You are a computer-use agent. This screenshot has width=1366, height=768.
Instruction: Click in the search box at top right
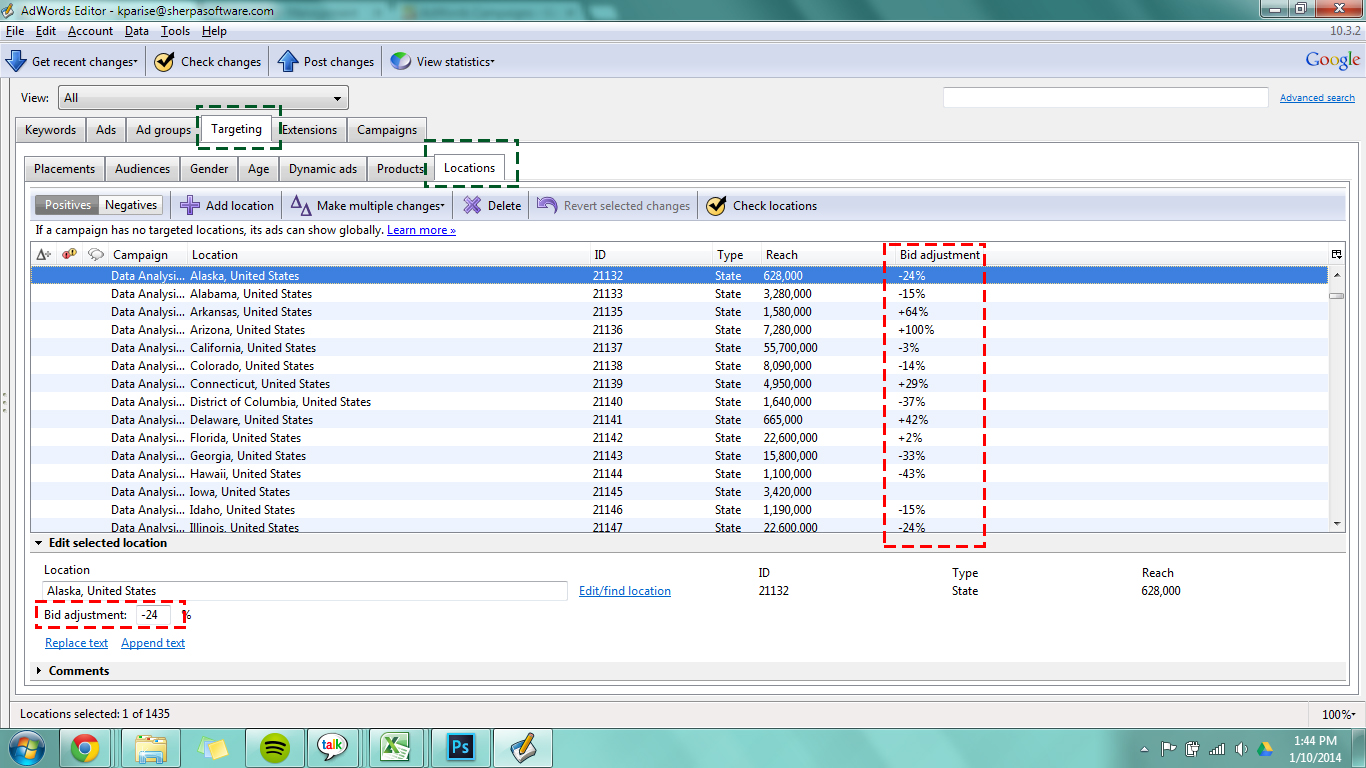pos(1106,97)
